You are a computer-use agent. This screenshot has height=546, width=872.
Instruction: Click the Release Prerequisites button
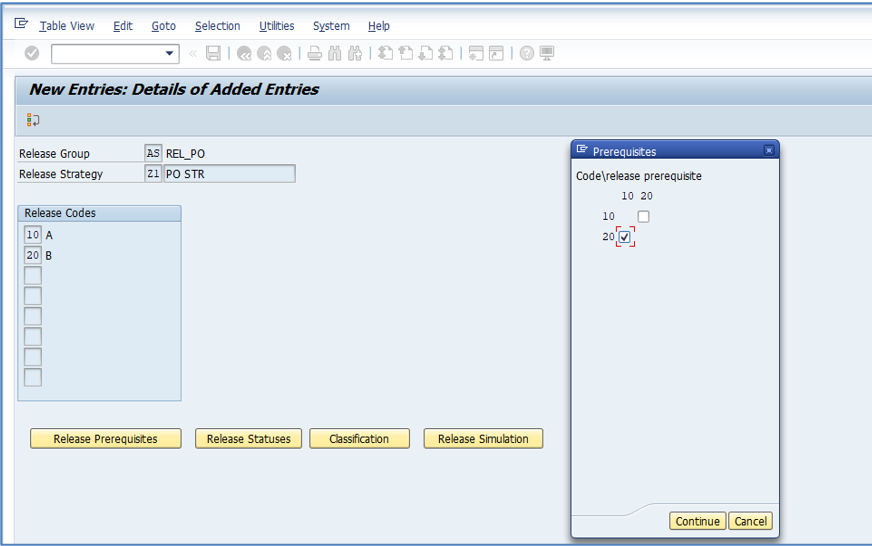click(x=106, y=439)
